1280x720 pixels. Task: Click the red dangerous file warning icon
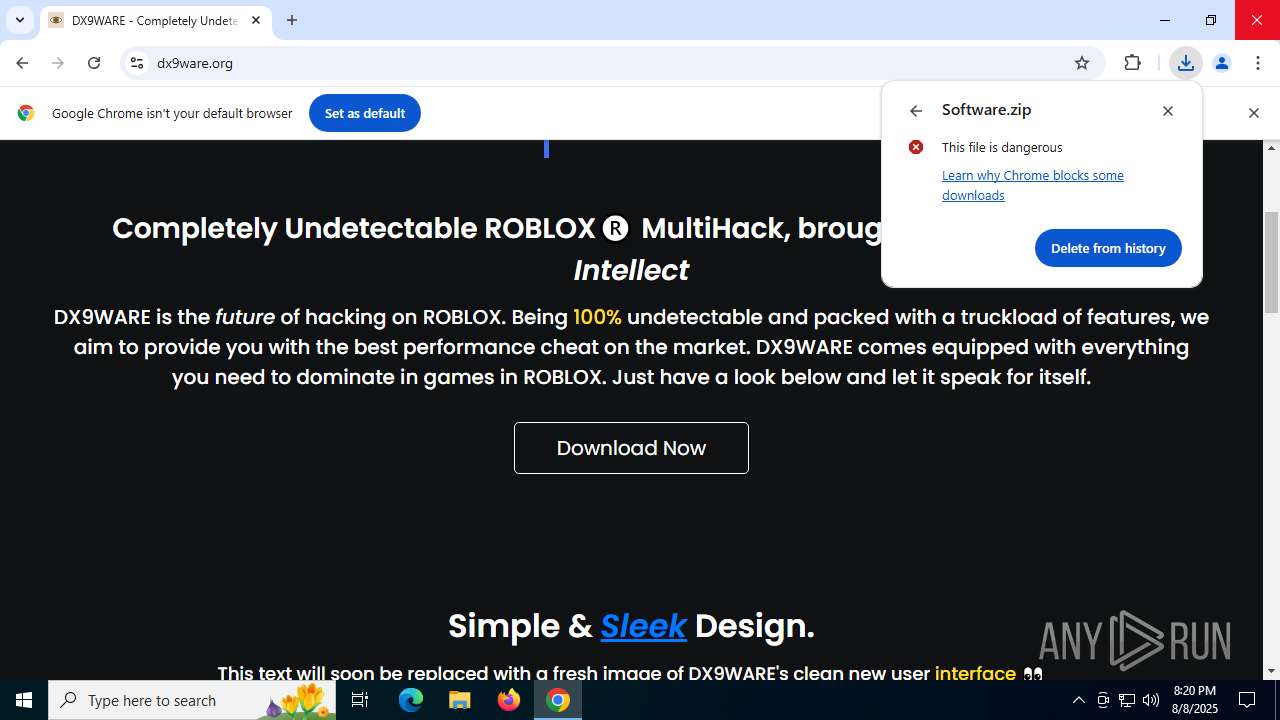(916, 147)
